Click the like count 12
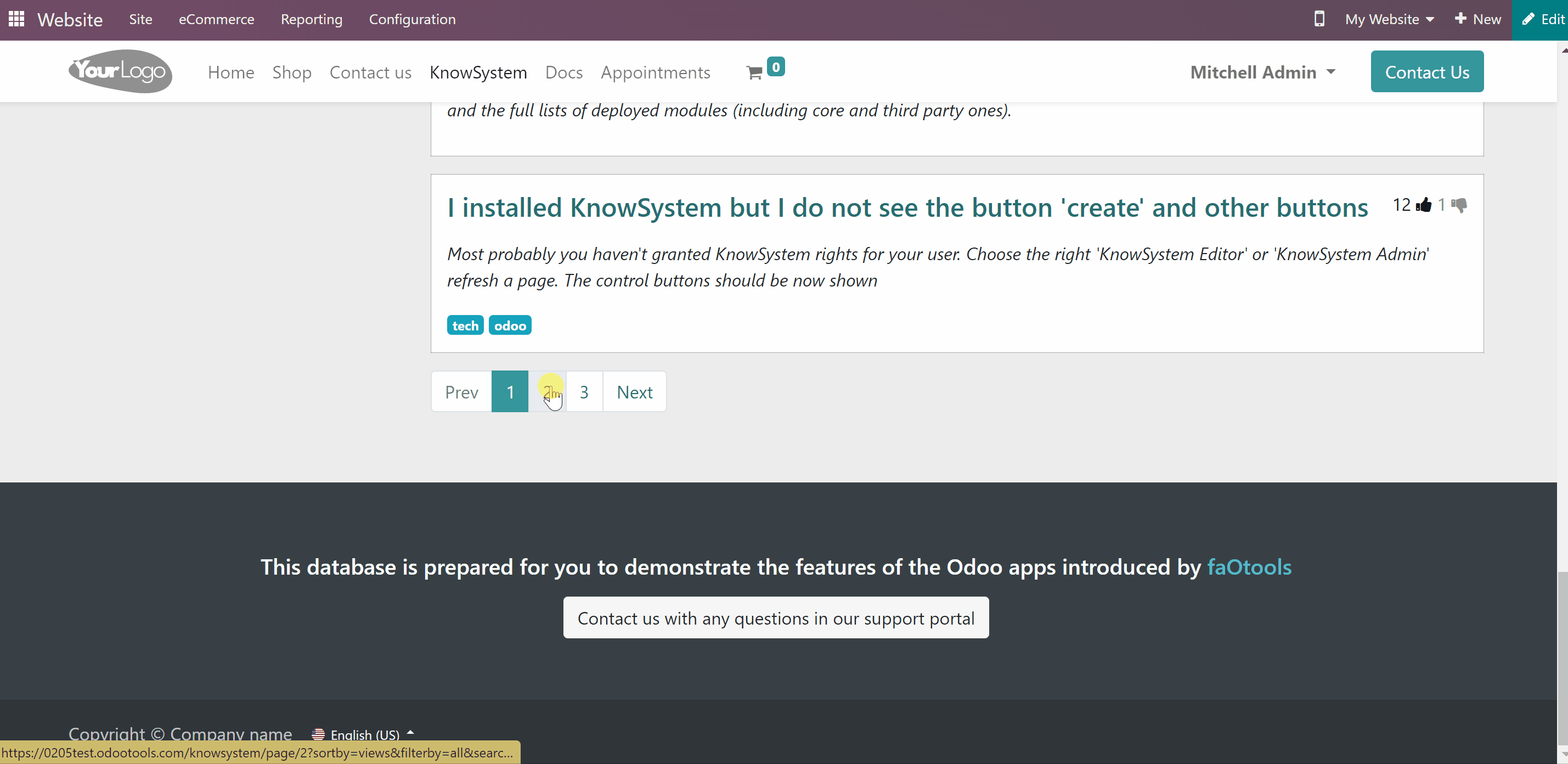 [x=1402, y=205]
